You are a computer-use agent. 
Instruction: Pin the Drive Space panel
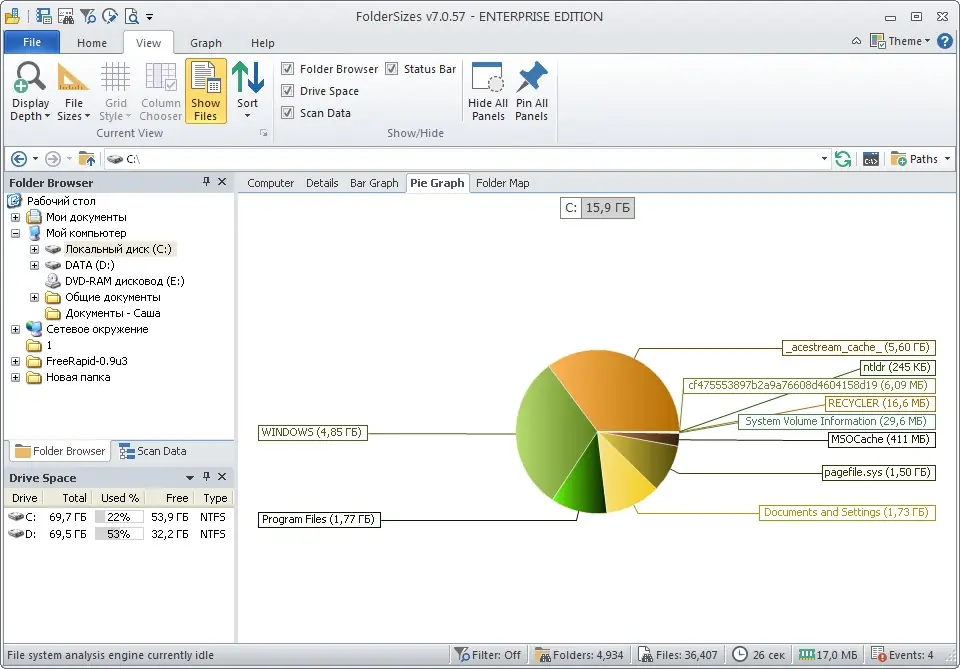click(x=206, y=477)
